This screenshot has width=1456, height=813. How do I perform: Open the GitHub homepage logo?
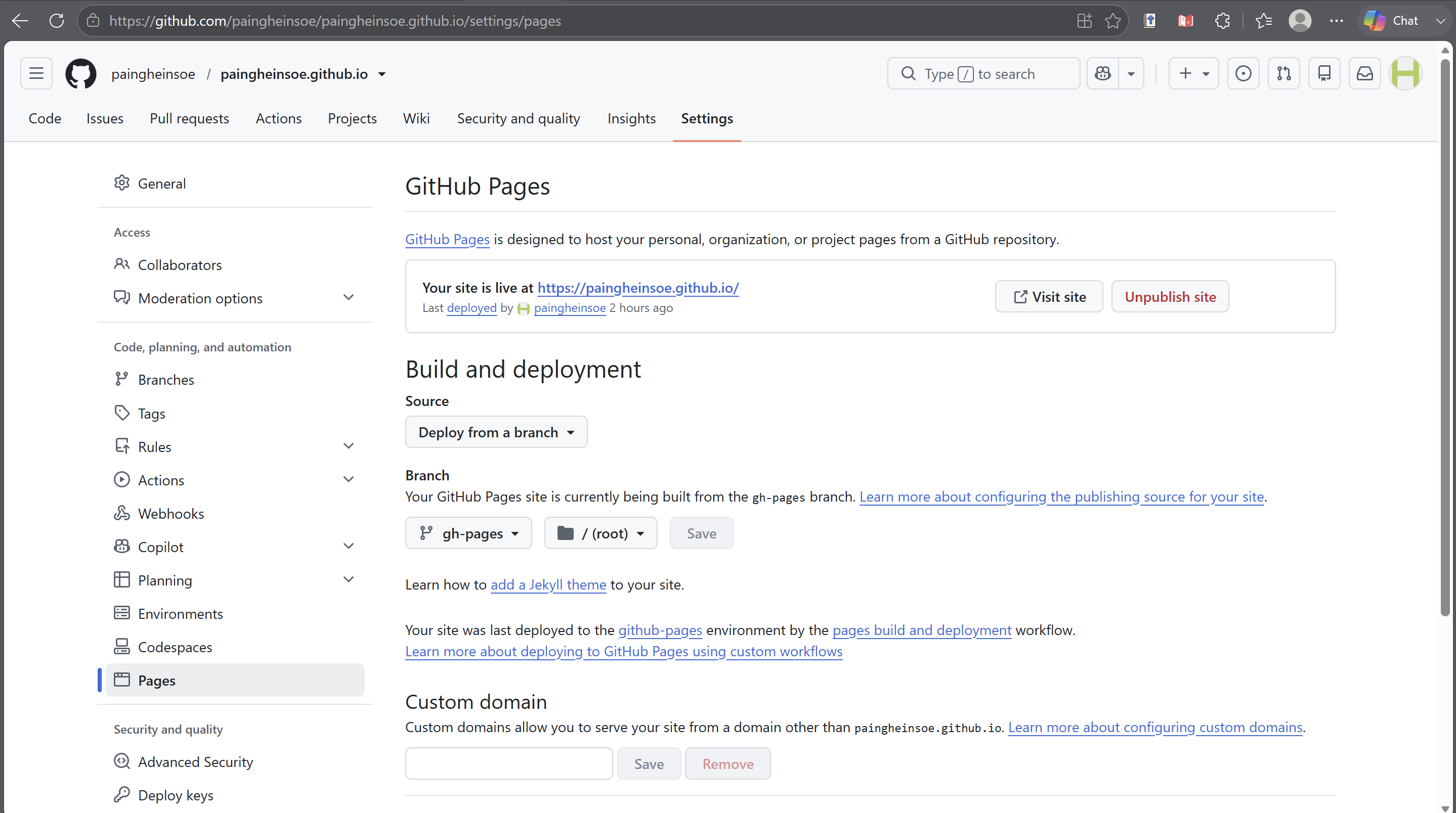[80, 73]
